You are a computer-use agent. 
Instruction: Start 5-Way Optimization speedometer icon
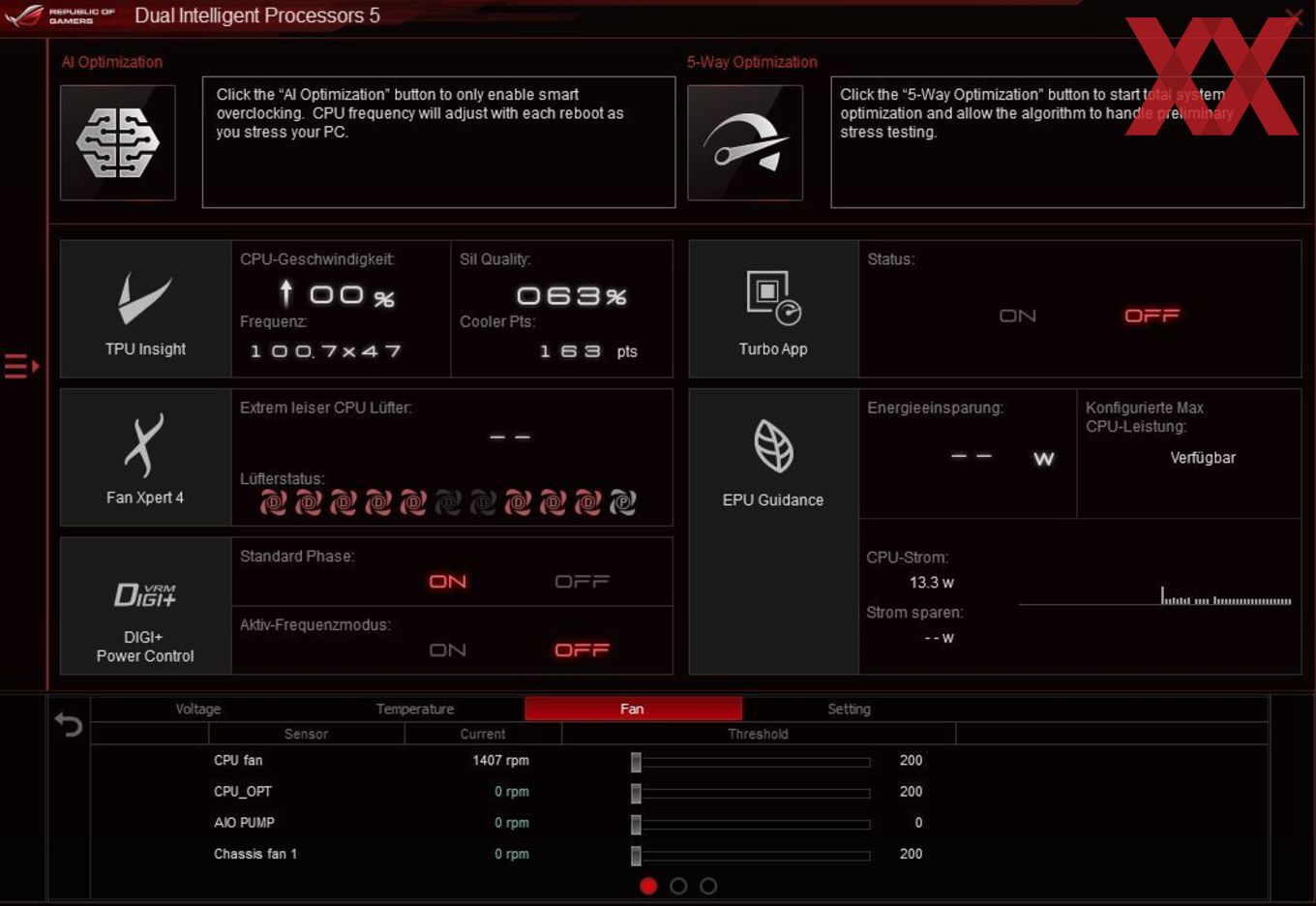(745, 142)
